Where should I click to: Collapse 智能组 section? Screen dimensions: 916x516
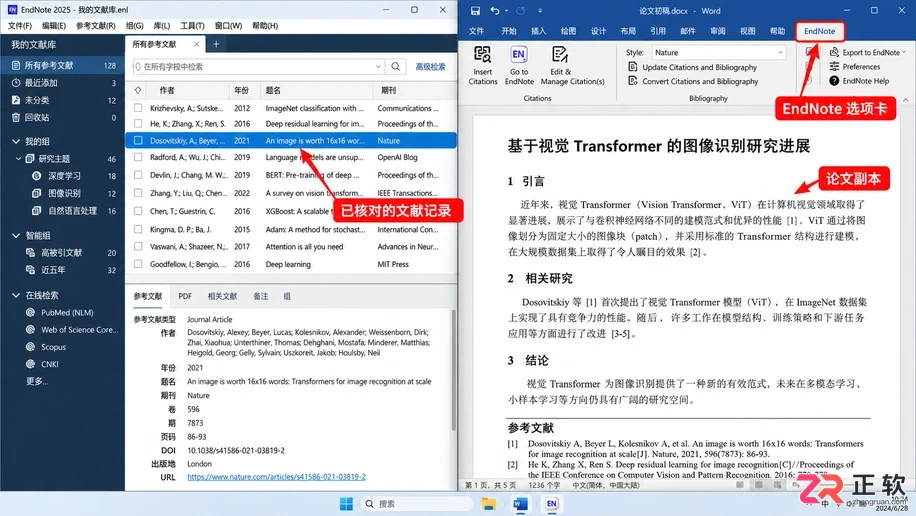[x=16, y=236]
